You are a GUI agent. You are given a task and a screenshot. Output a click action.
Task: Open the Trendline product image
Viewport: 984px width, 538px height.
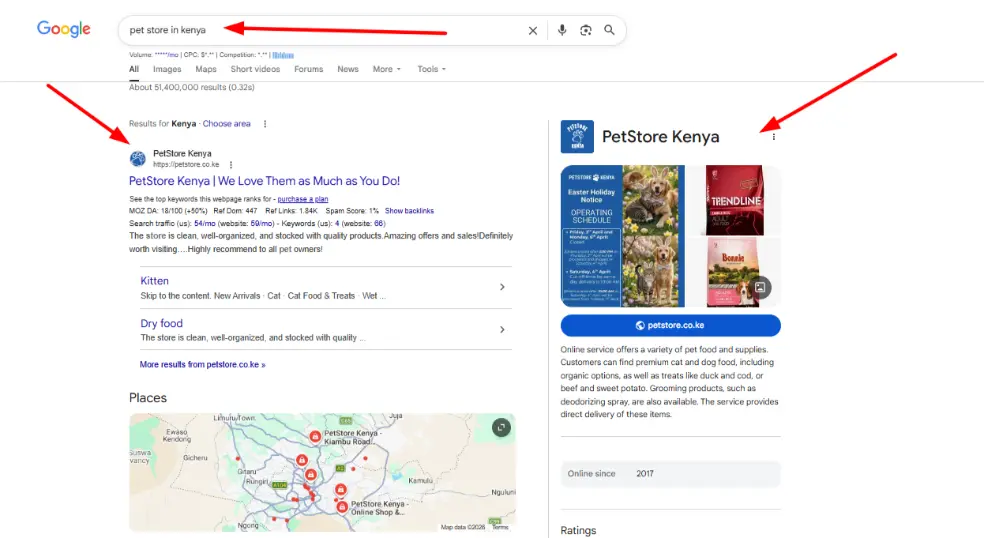click(734, 200)
